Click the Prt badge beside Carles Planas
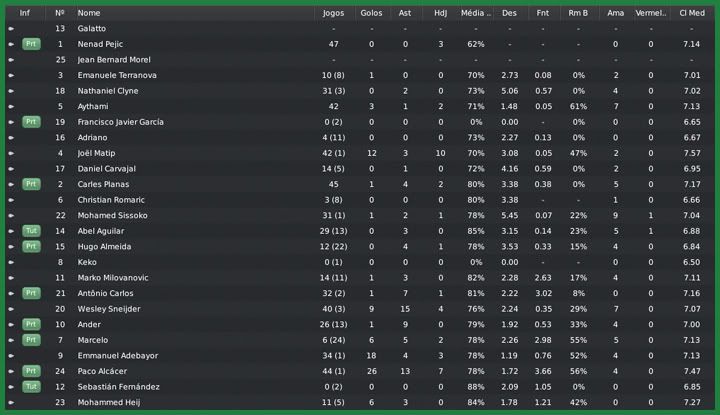 click(x=31, y=184)
